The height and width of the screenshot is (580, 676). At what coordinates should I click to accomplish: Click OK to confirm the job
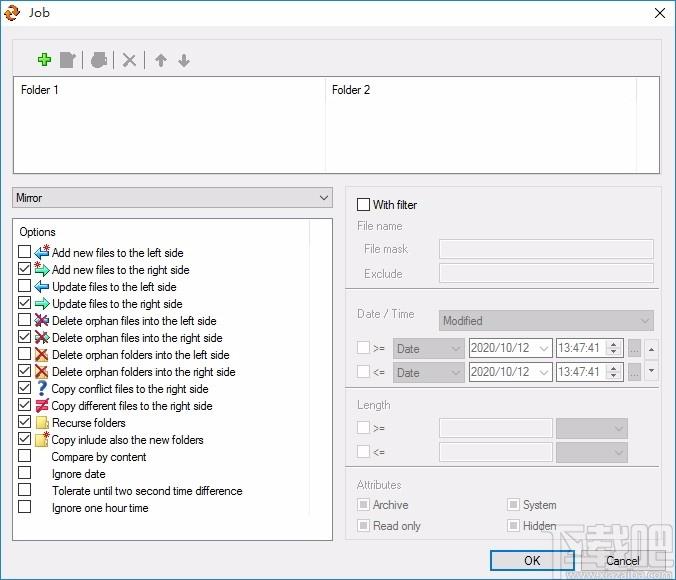click(532, 560)
